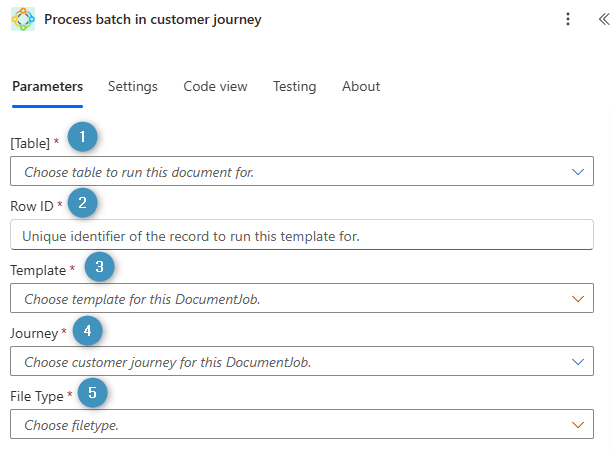The image size is (611, 453).
Task: Select the 'Choose template for this DocumentJob' box
Action: coord(290,298)
